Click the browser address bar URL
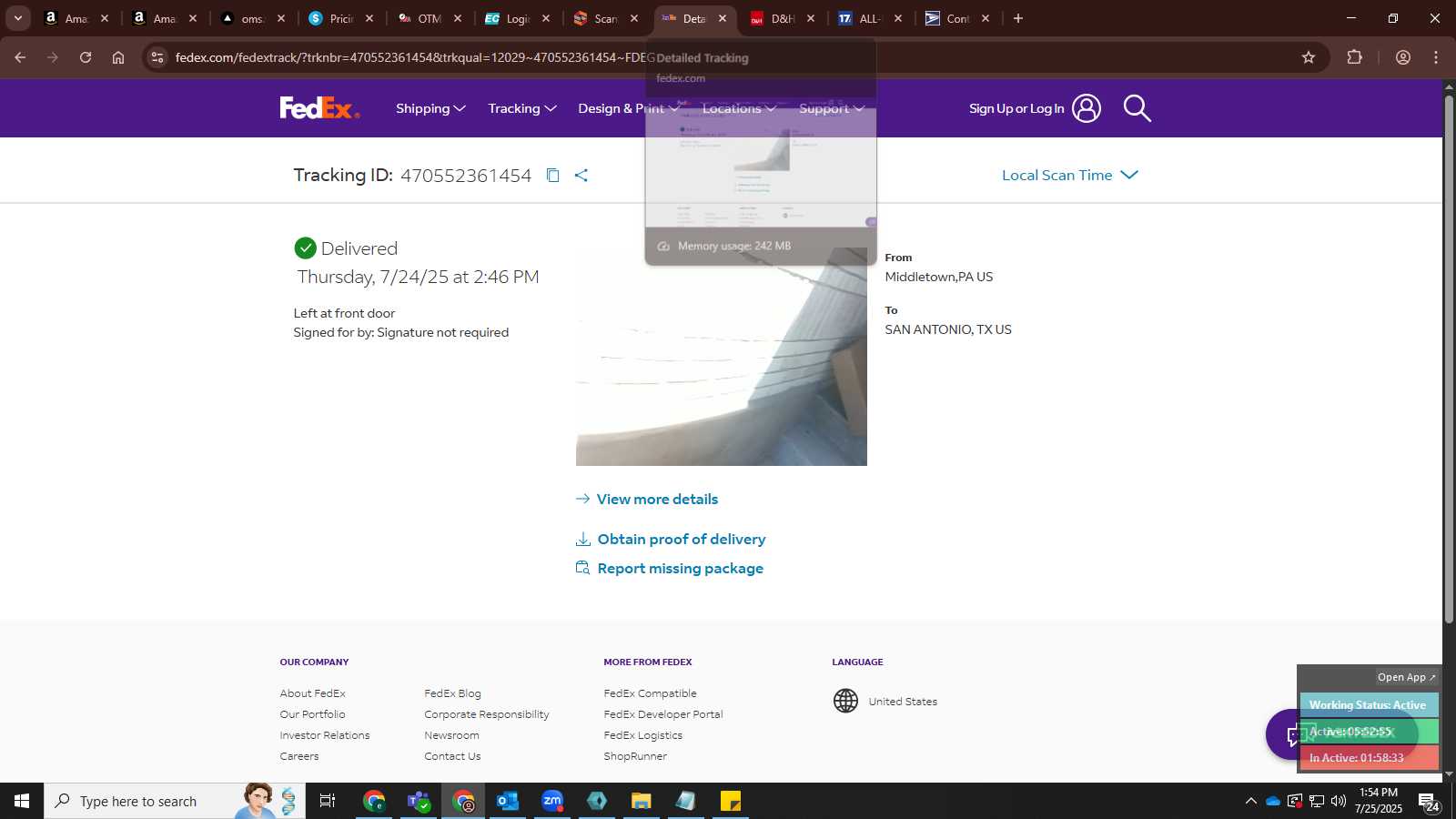This screenshot has width=1456, height=819. point(414,57)
